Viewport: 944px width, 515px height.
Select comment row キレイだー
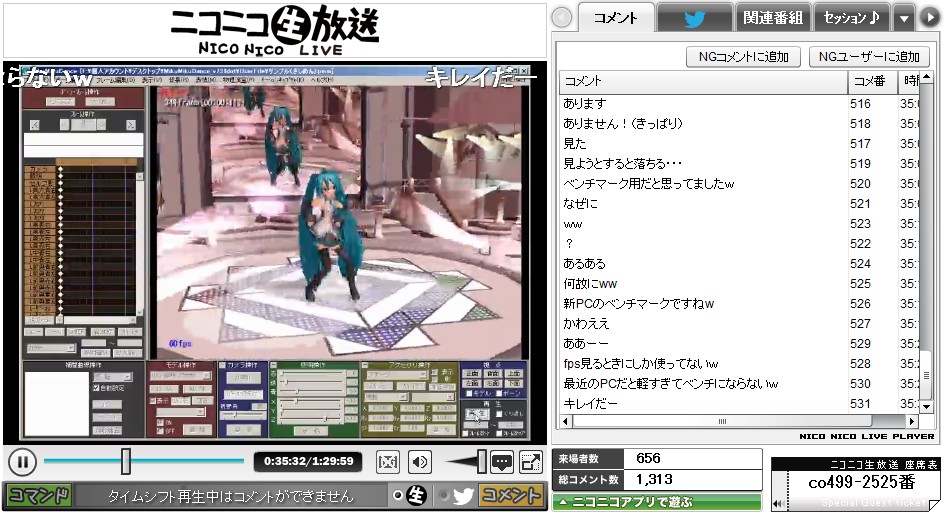[739, 404]
